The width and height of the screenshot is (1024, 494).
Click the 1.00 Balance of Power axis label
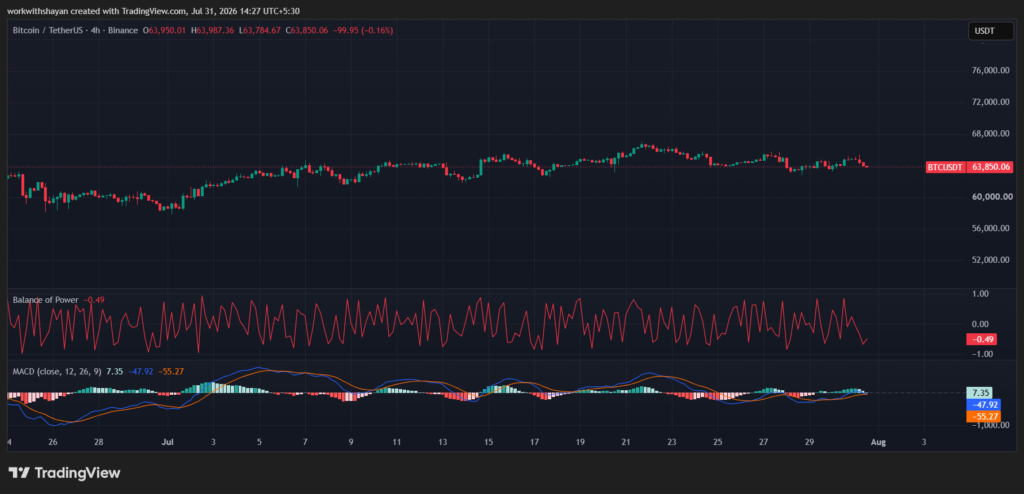pyautogui.click(x=981, y=294)
